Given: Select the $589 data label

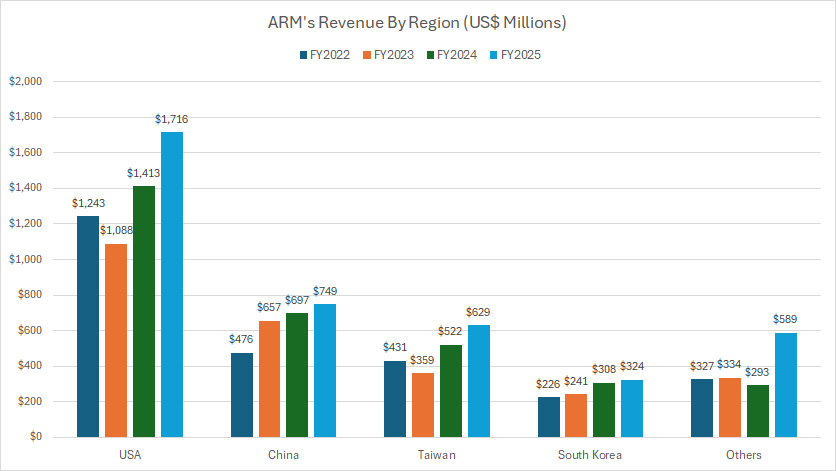Looking at the screenshot, I should click(785, 320).
